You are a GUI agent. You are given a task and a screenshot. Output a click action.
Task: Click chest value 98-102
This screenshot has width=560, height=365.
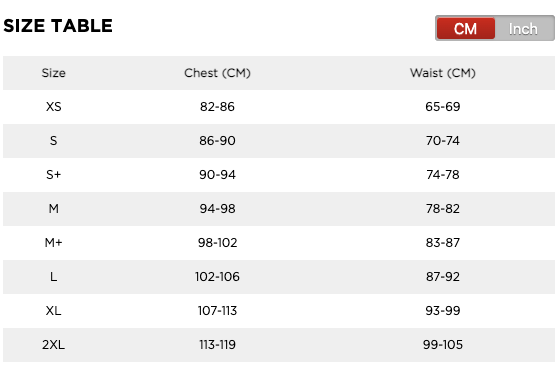coord(217,243)
